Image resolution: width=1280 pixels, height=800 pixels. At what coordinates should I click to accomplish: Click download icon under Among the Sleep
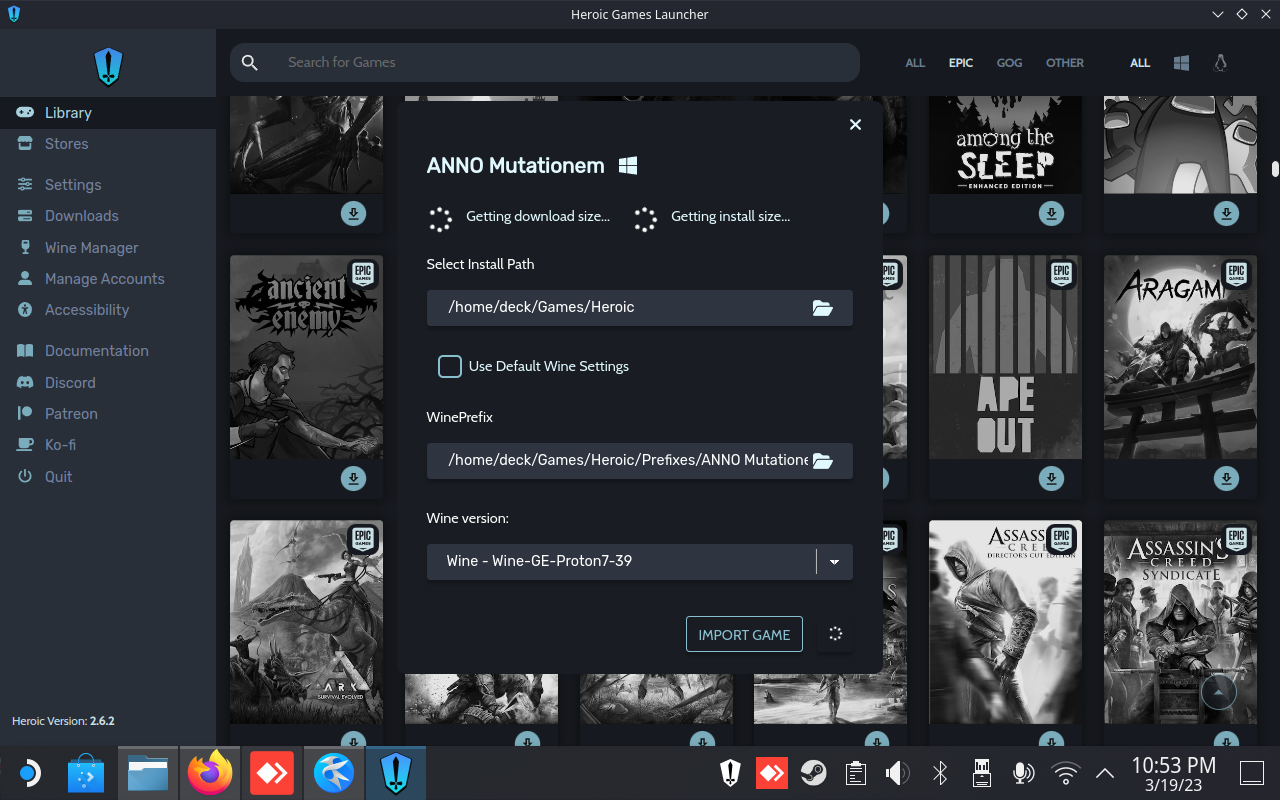click(1051, 213)
